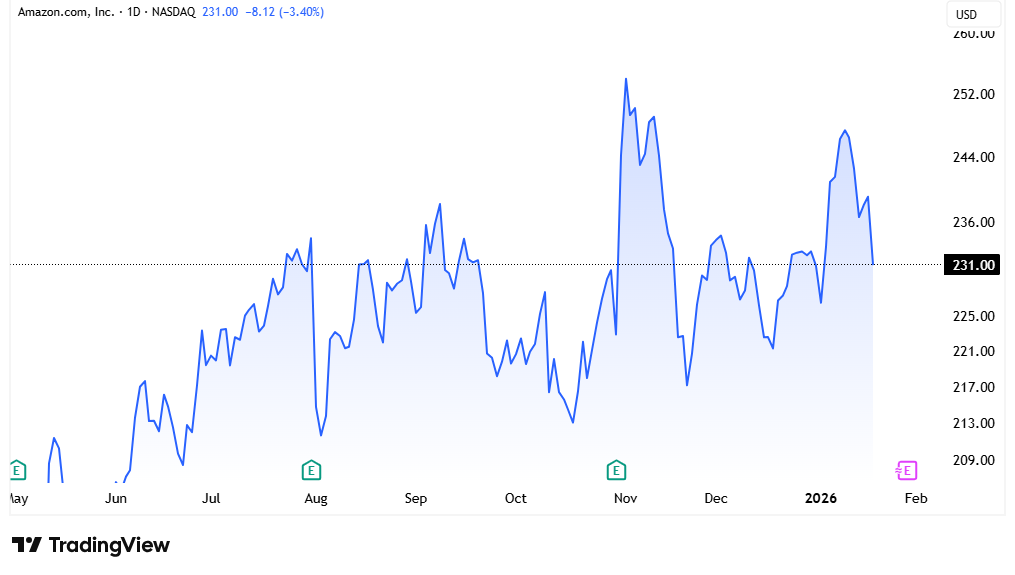Click the earnings marker above Aug
This screenshot has width=1015, height=575.
pyautogui.click(x=311, y=469)
